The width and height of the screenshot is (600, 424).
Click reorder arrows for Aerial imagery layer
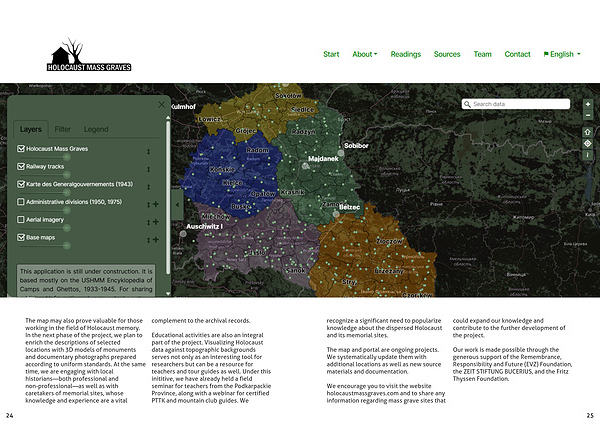point(148,222)
